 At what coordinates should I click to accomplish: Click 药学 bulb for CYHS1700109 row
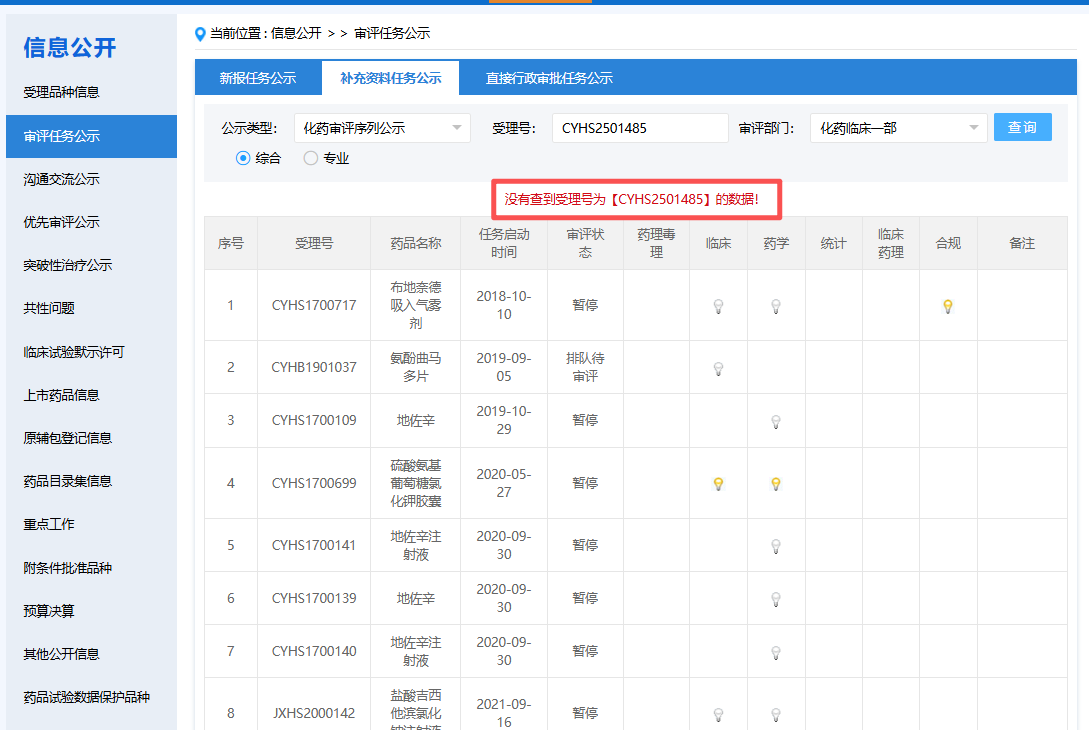776,422
